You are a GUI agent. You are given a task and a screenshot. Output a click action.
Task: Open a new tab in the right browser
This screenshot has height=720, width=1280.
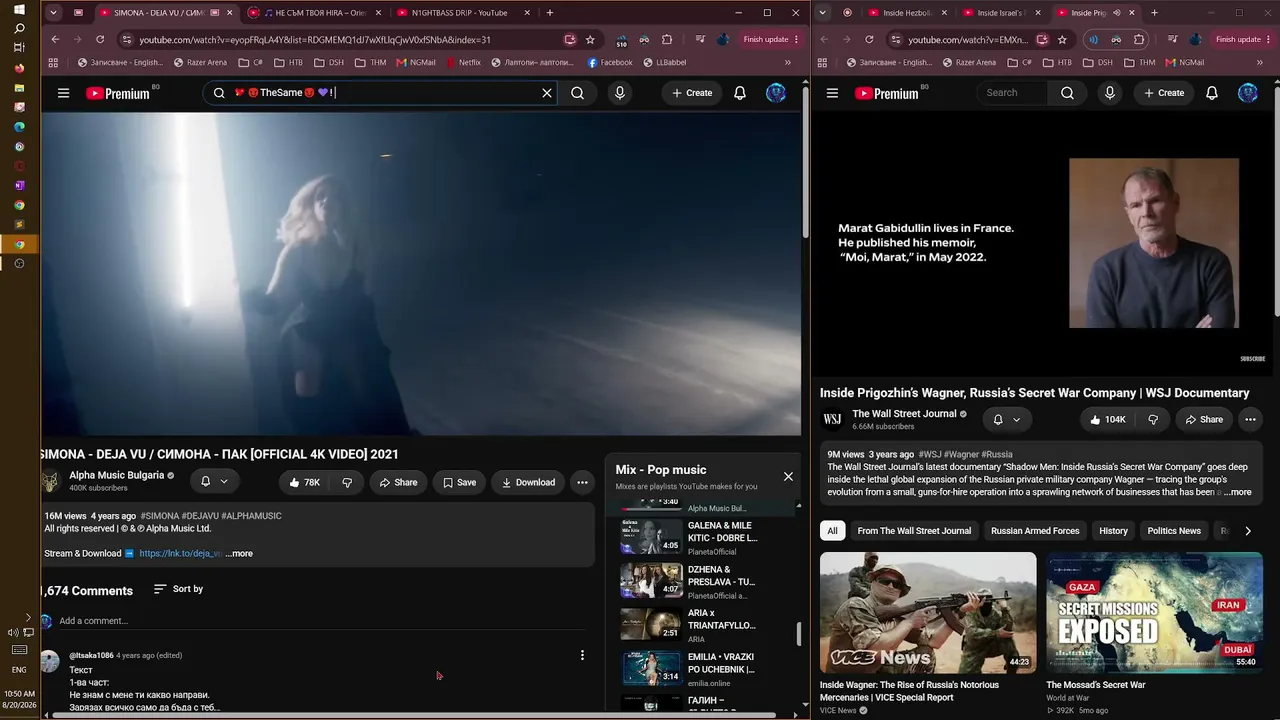point(1154,13)
